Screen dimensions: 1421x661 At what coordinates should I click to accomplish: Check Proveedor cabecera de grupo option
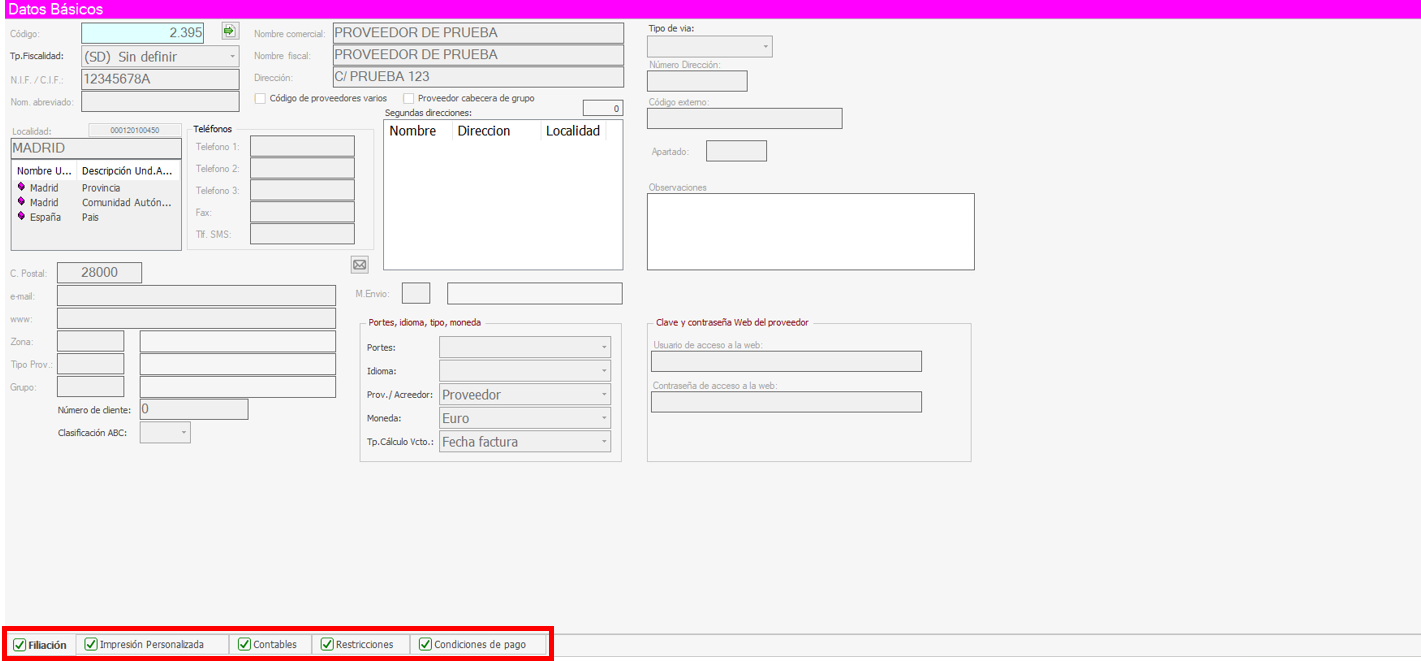coord(409,98)
